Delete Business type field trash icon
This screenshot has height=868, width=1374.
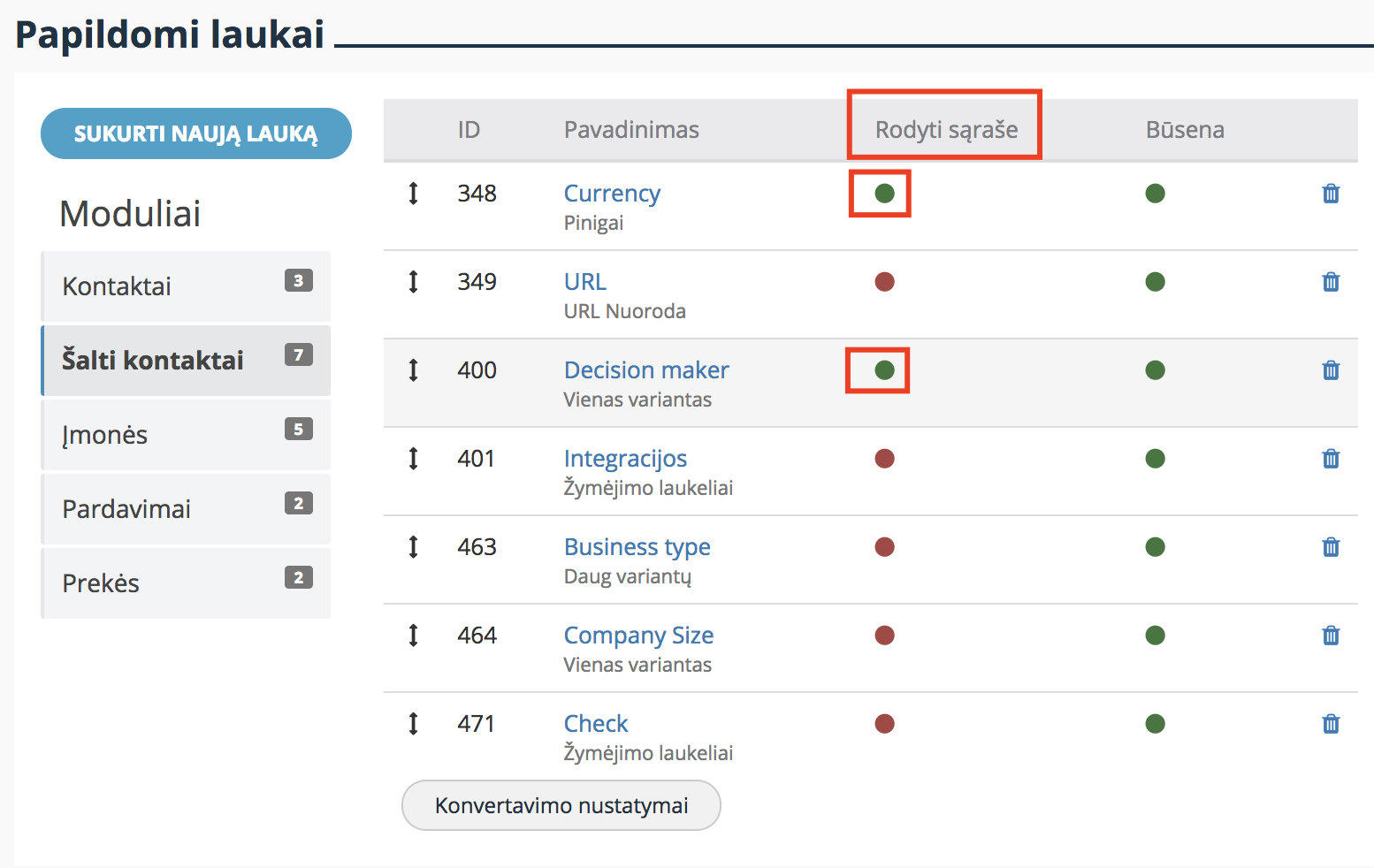[1331, 547]
